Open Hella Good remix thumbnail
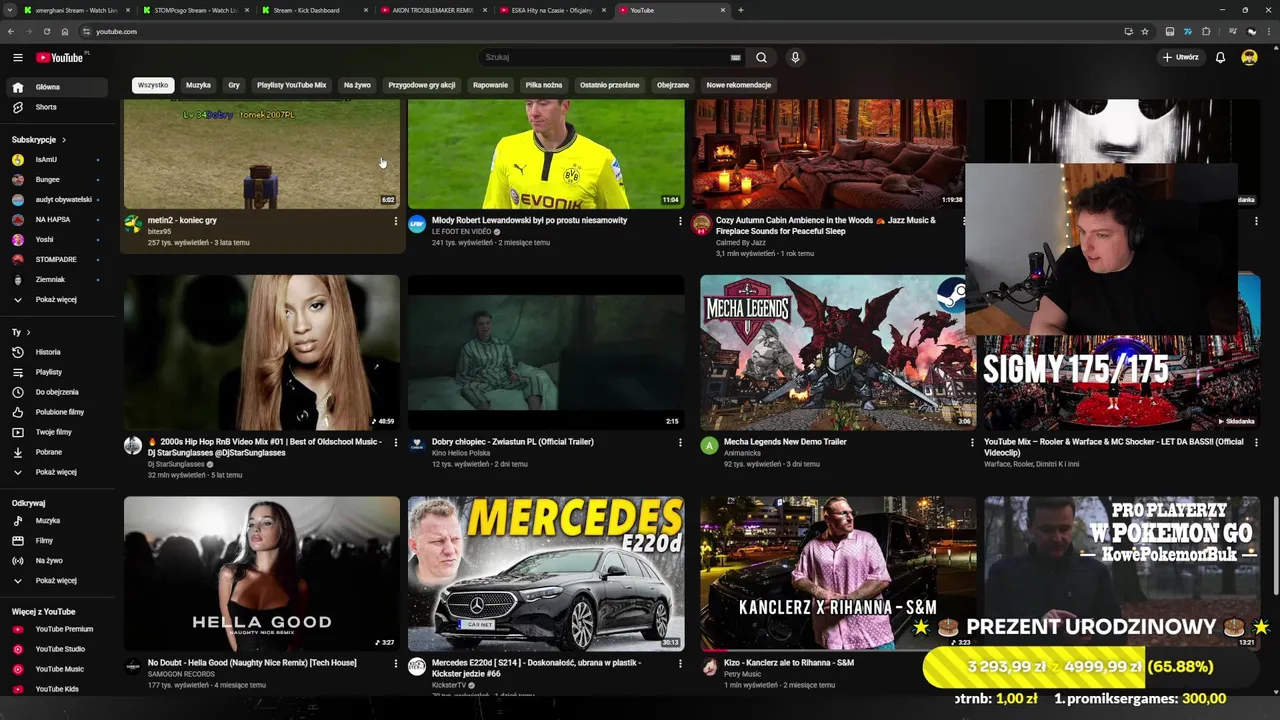The height and width of the screenshot is (720, 1280). 262,574
